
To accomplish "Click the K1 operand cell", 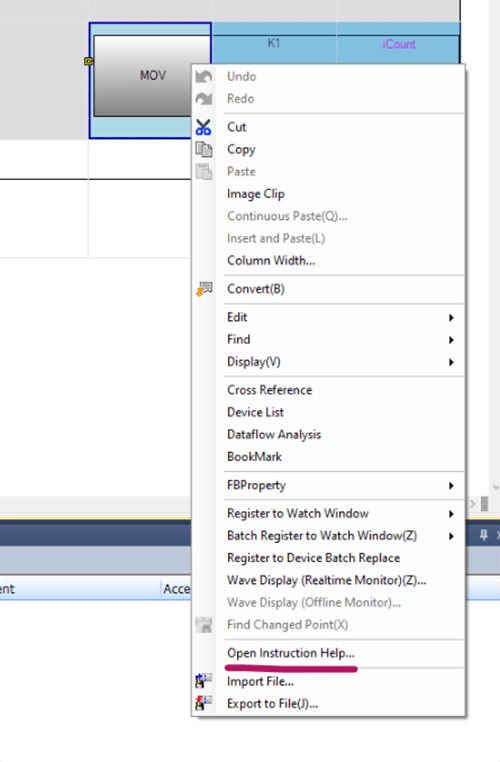I will click(274, 43).
